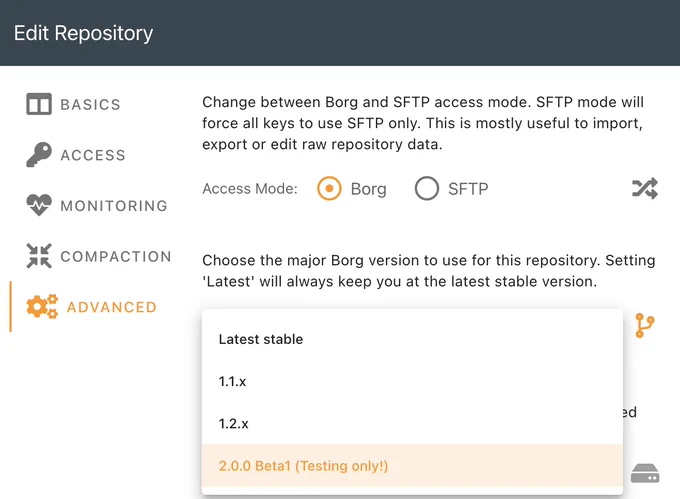Click the Borg radio label text
Image resolution: width=680 pixels, height=499 pixels.
(x=368, y=189)
